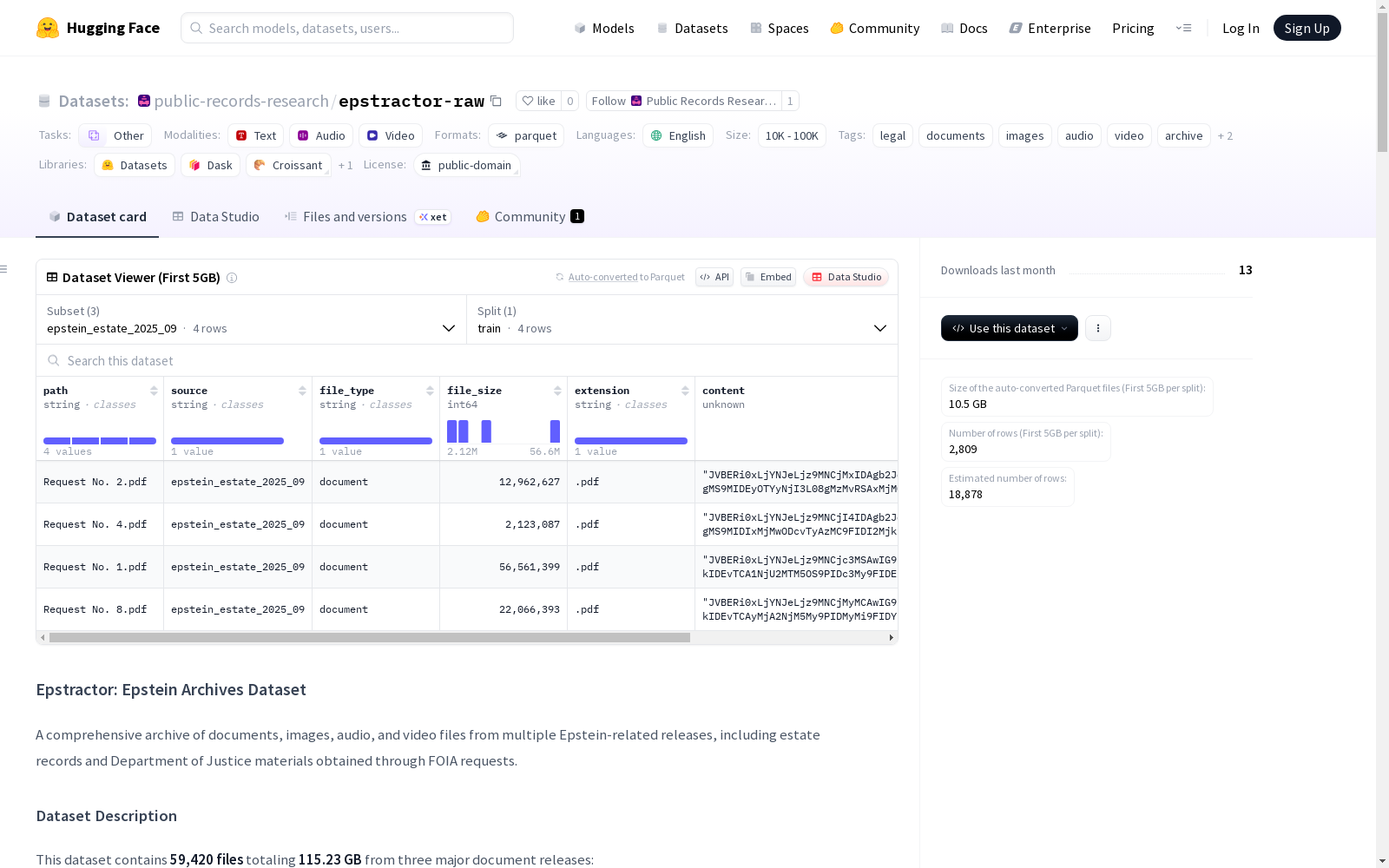Go to Datasets in the top nav
The width and height of the screenshot is (1389, 868).
click(692, 28)
